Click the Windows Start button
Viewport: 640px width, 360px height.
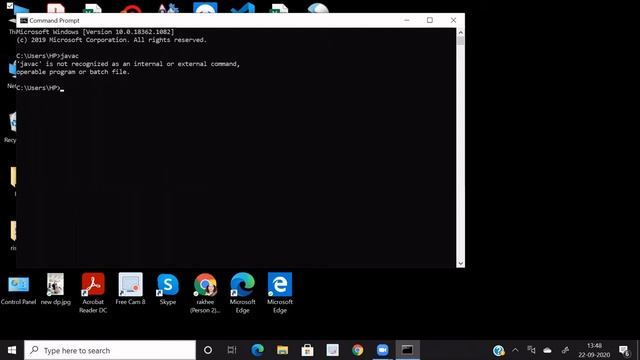(12, 350)
